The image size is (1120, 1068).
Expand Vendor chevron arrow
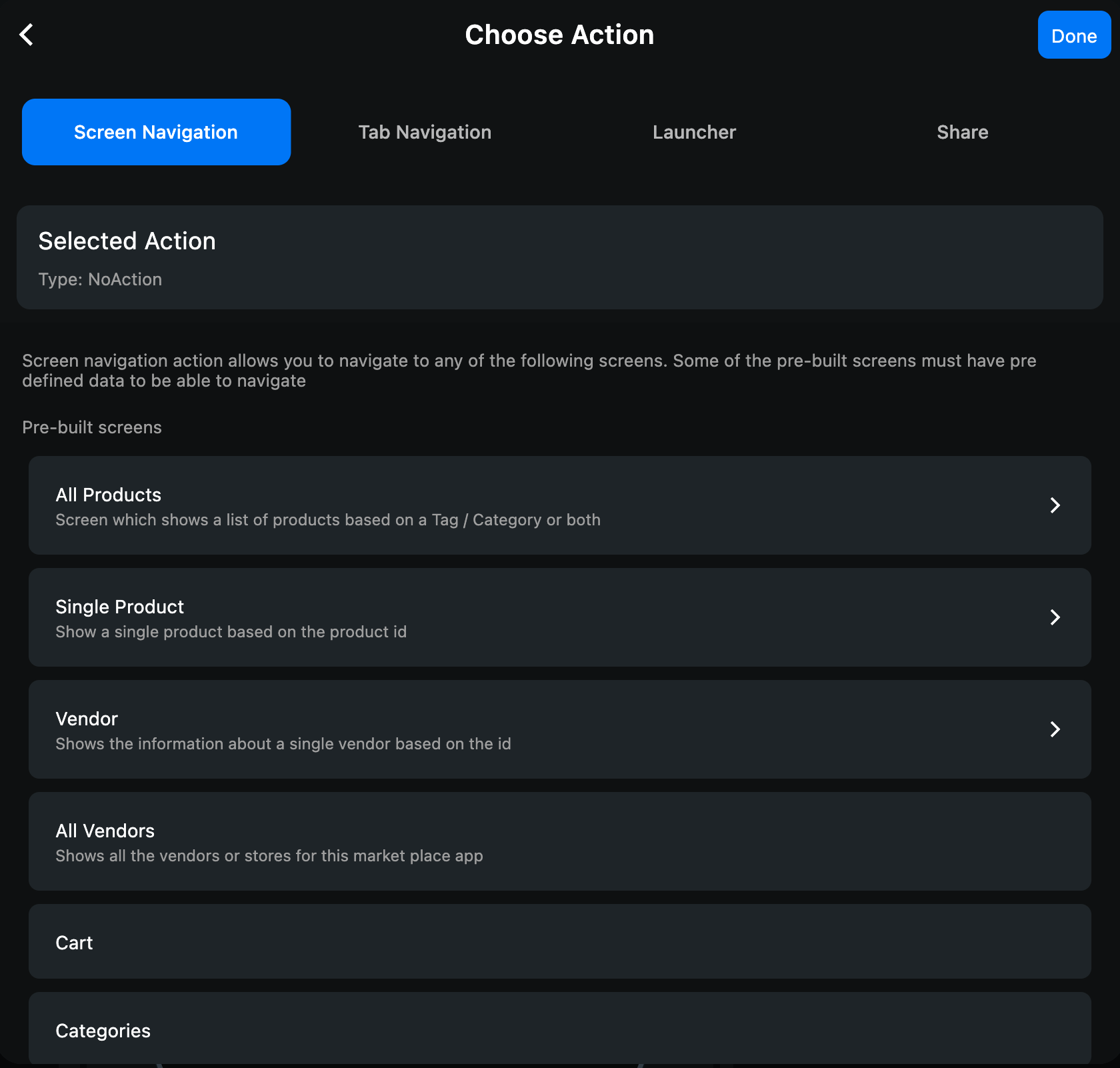point(1055,729)
